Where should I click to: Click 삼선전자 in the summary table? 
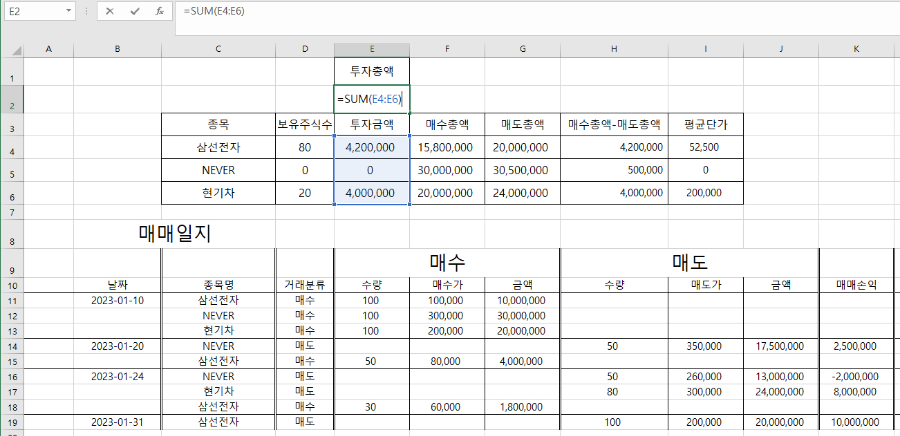pyautogui.click(x=218, y=147)
